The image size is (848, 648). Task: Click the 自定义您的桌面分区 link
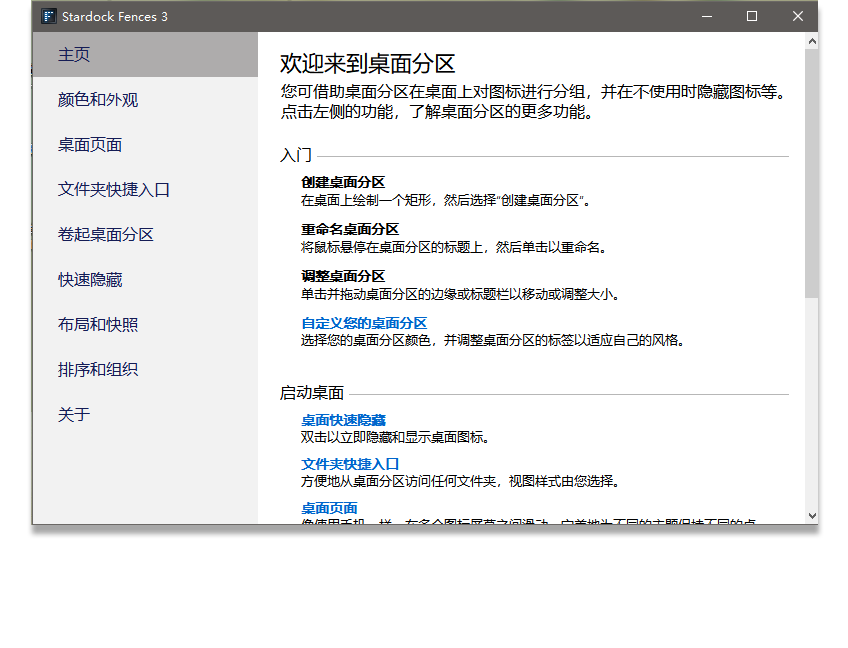click(x=364, y=323)
